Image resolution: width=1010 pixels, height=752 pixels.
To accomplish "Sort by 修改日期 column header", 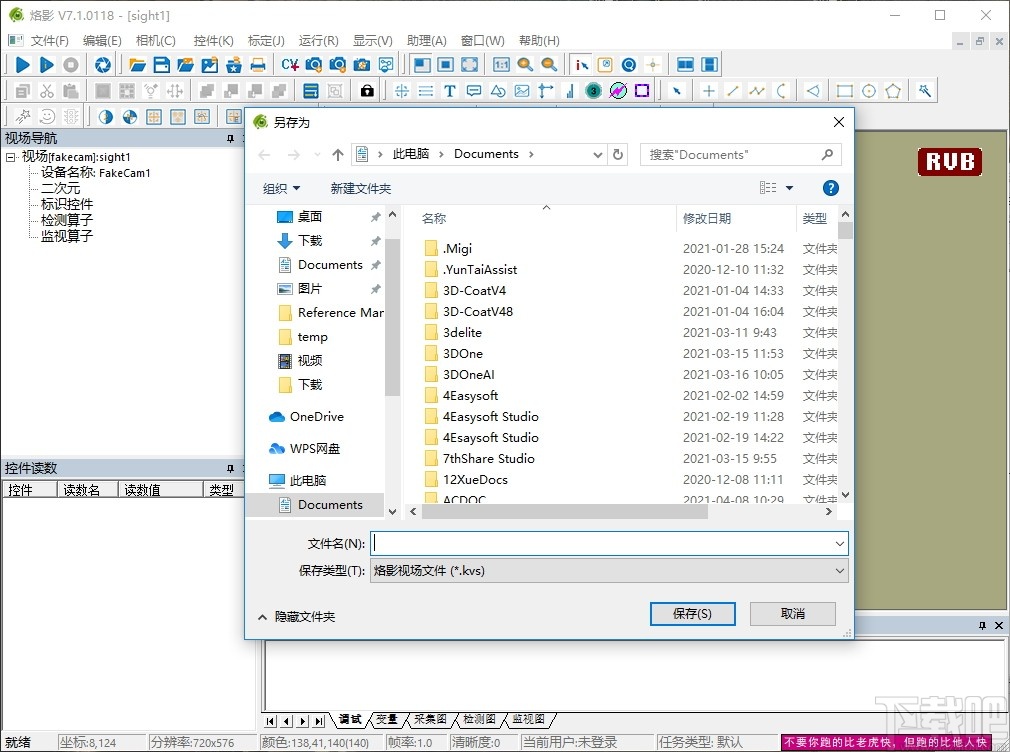I will tap(707, 218).
